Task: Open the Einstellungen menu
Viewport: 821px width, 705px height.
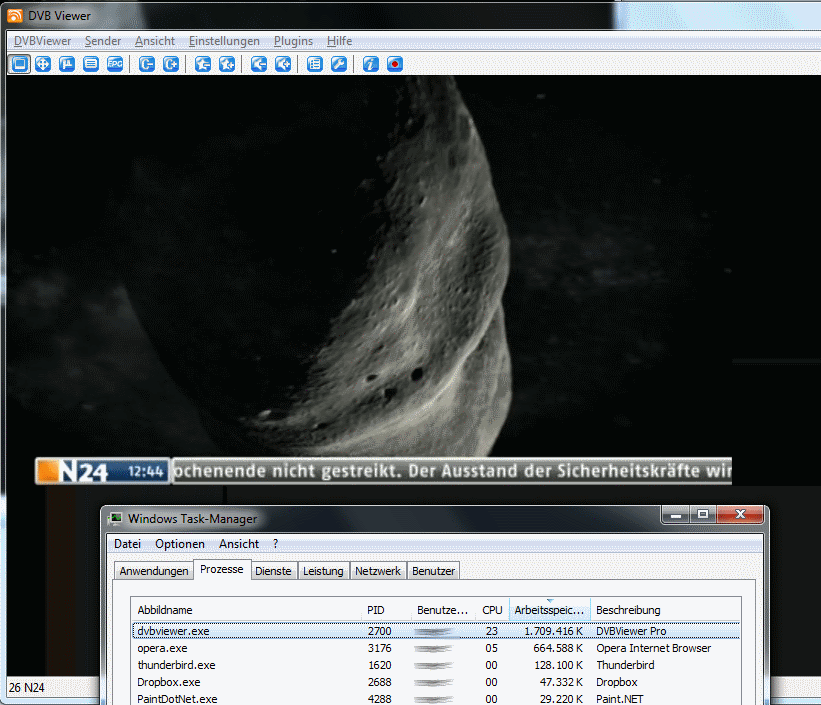Action: (224, 41)
